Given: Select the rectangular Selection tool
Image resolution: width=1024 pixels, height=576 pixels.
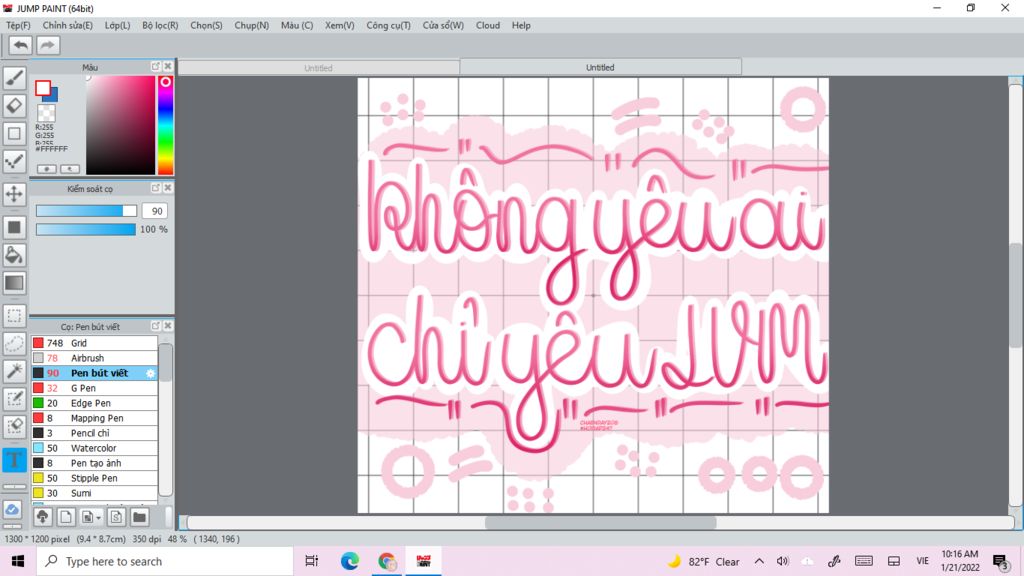Looking at the screenshot, I should [x=14, y=315].
